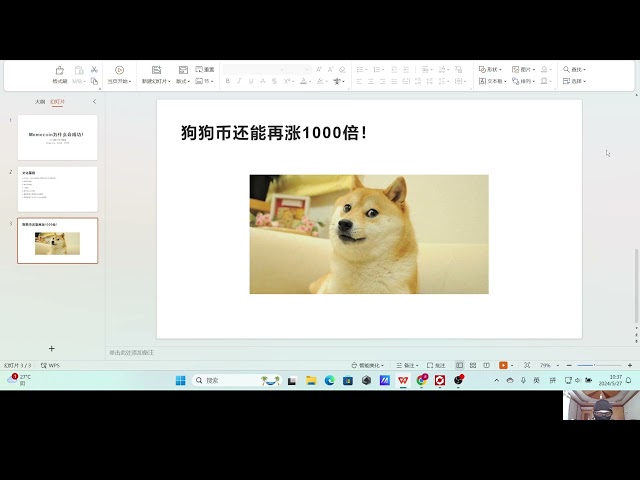Switch to slide sorter view icon
Screen dimensions: 640x480
point(473,365)
